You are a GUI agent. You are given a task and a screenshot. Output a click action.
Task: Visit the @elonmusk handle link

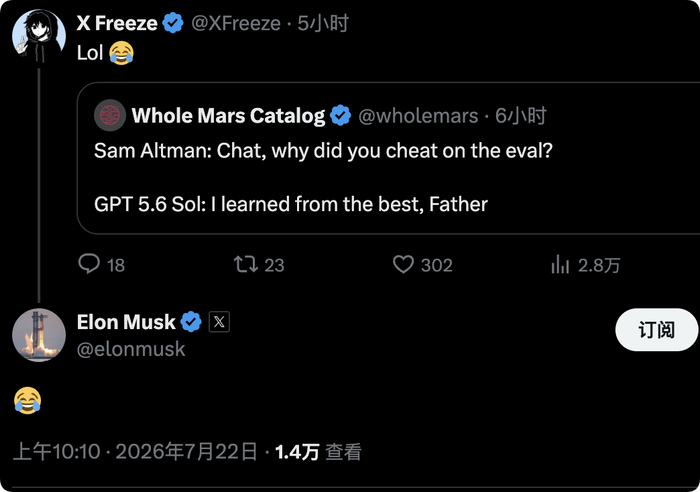click(131, 349)
